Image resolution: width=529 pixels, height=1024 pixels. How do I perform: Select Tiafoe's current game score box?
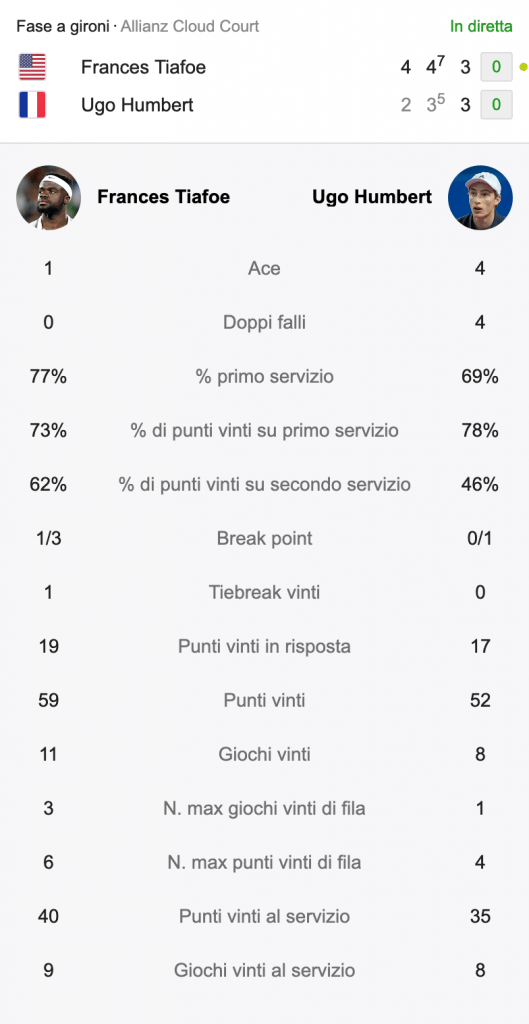coord(496,67)
